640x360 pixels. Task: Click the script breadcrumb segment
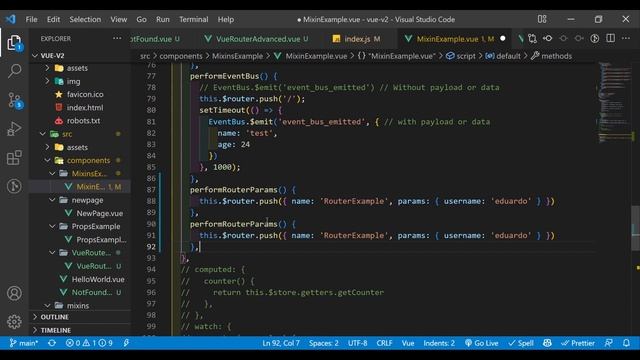coord(461,56)
